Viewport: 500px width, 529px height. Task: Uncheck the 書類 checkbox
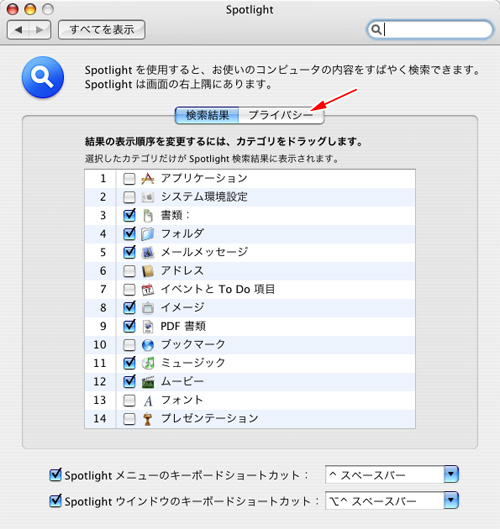[x=129, y=216]
